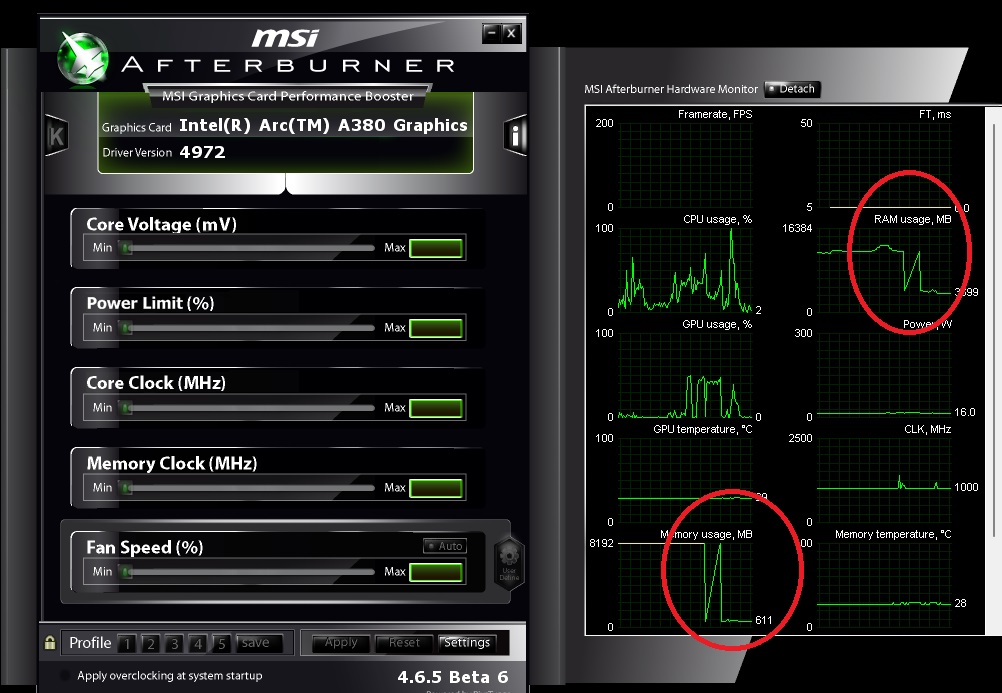Click the 4.6.5 Beta 6 version text

(453, 677)
